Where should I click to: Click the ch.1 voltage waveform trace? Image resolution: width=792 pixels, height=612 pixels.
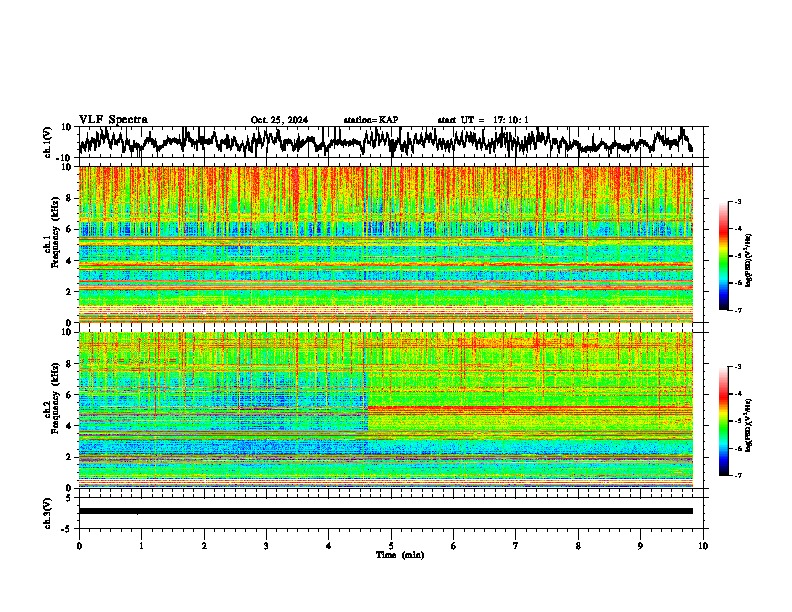(x=385, y=142)
